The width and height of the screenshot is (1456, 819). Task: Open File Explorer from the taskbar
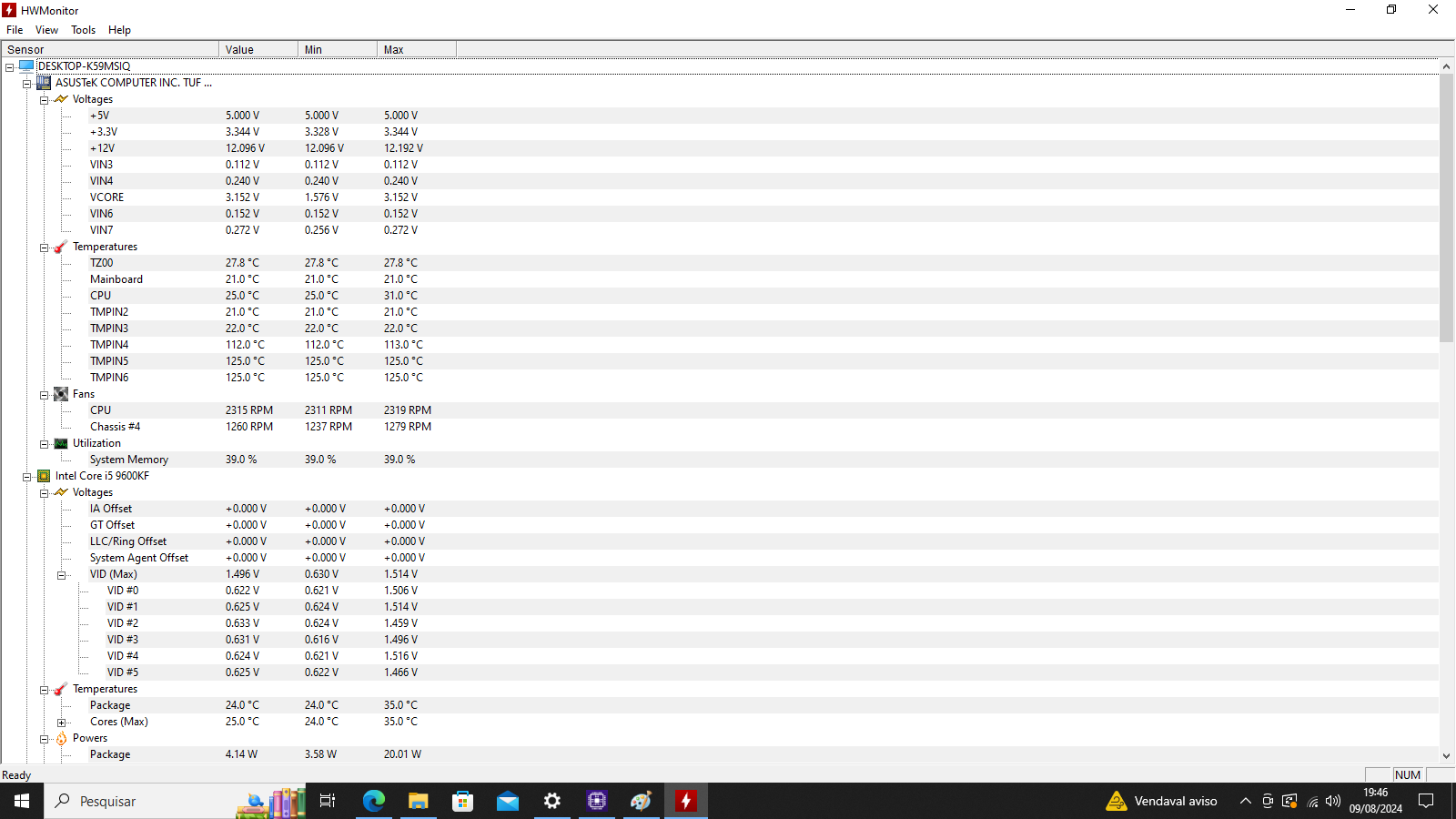click(x=418, y=801)
